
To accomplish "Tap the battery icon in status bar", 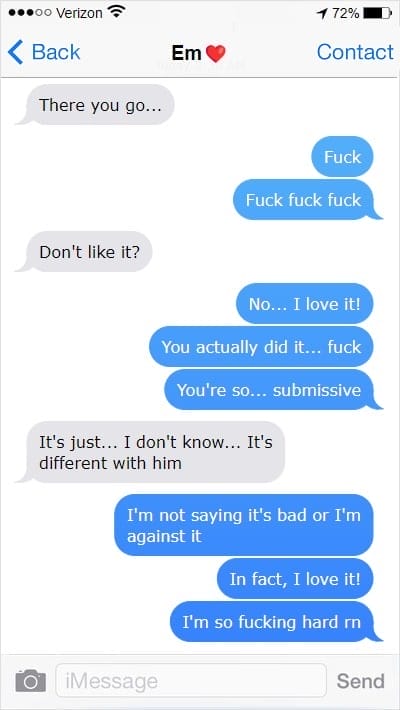I will [x=378, y=13].
